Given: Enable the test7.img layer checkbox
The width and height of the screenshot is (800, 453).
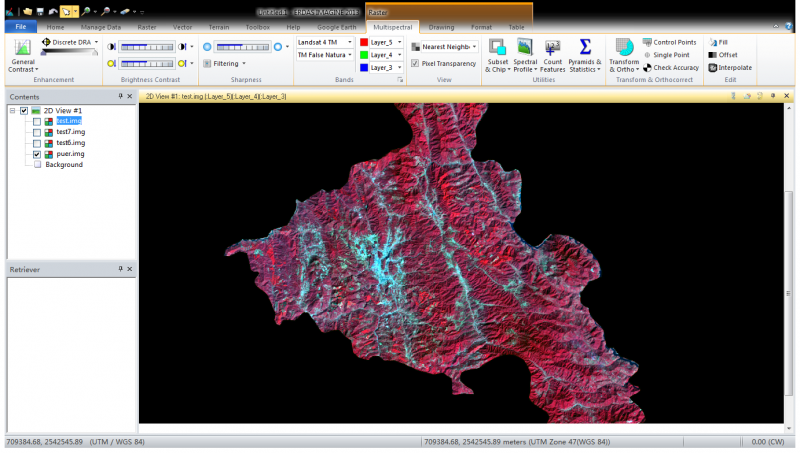Looking at the screenshot, I should 37,132.
